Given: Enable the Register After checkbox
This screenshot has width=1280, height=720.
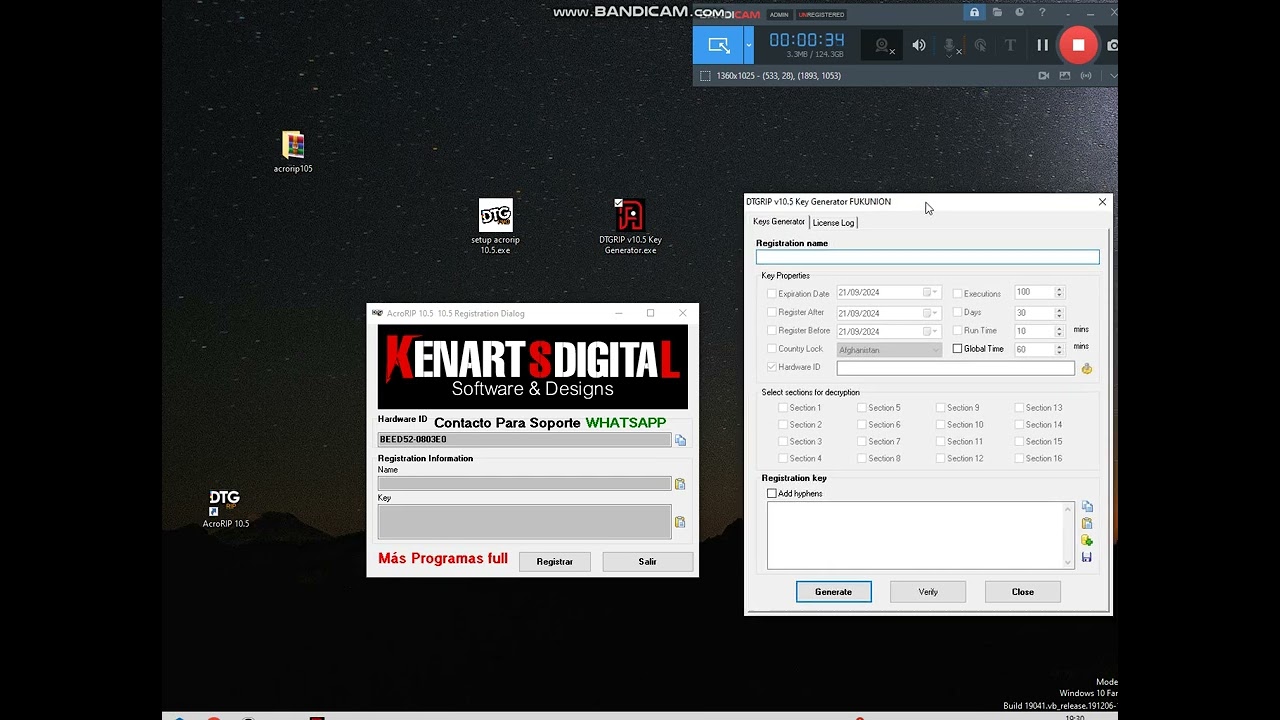Looking at the screenshot, I should tap(771, 312).
